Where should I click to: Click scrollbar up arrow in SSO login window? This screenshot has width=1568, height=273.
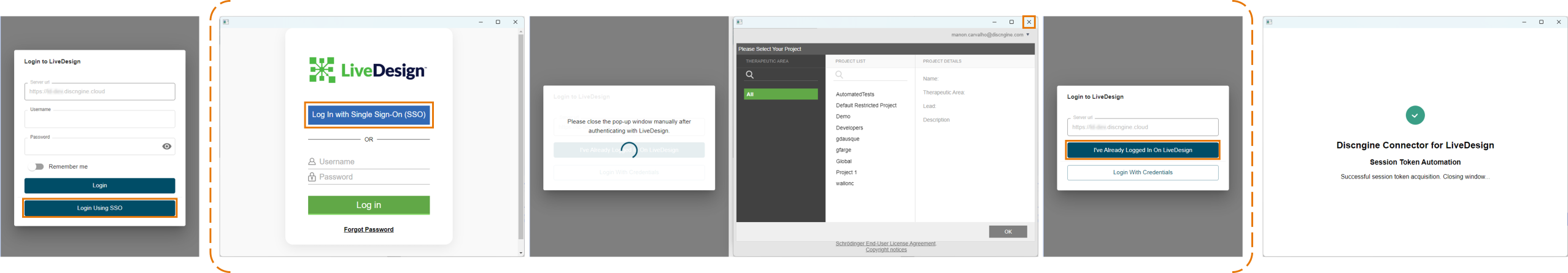coord(521,31)
